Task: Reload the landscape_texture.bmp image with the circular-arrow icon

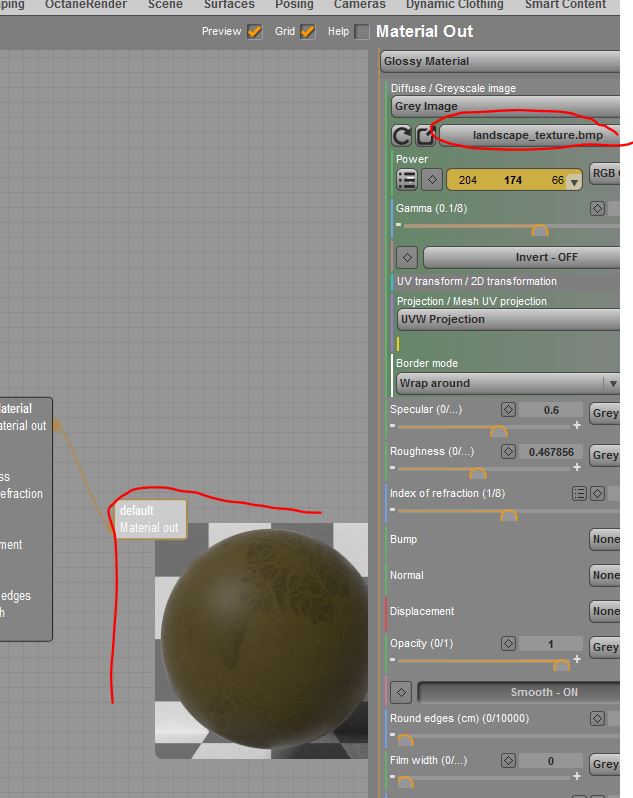Action: click(x=401, y=135)
